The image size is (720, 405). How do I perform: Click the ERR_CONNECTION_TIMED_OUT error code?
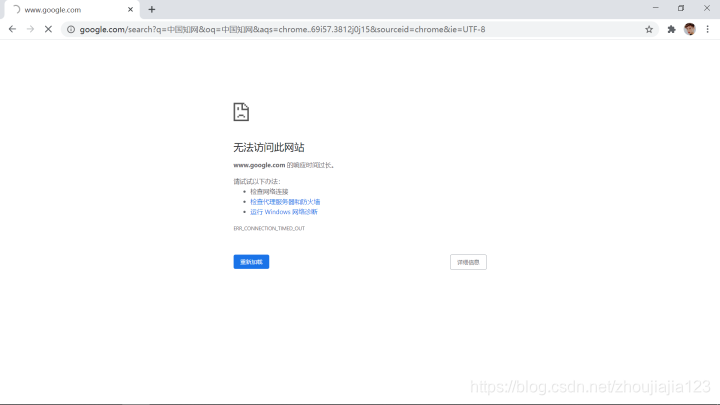point(269,228)
